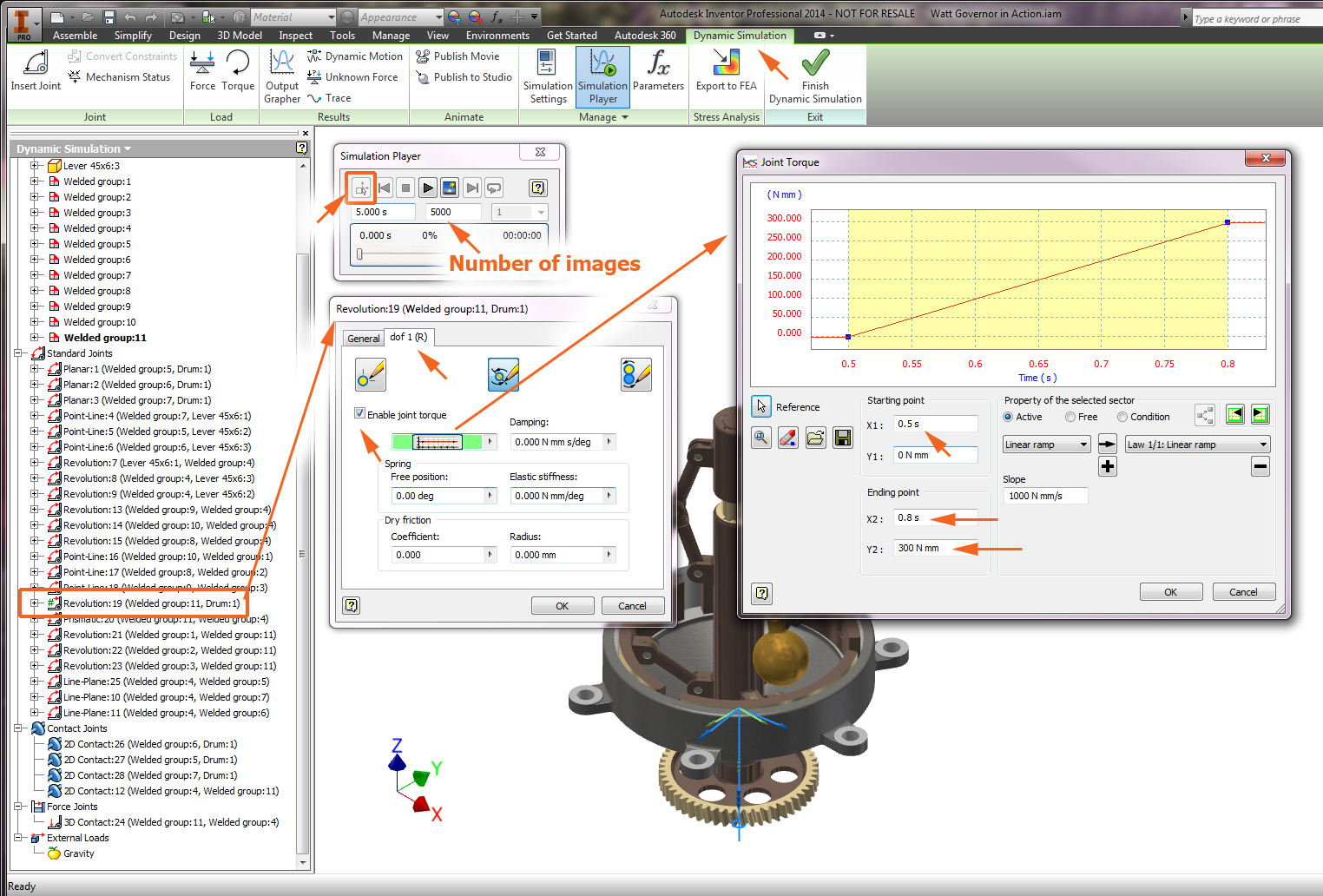Open the Environments ribbon tab
The width and height of the screenshot is (1323, 896).
[497, 36]
